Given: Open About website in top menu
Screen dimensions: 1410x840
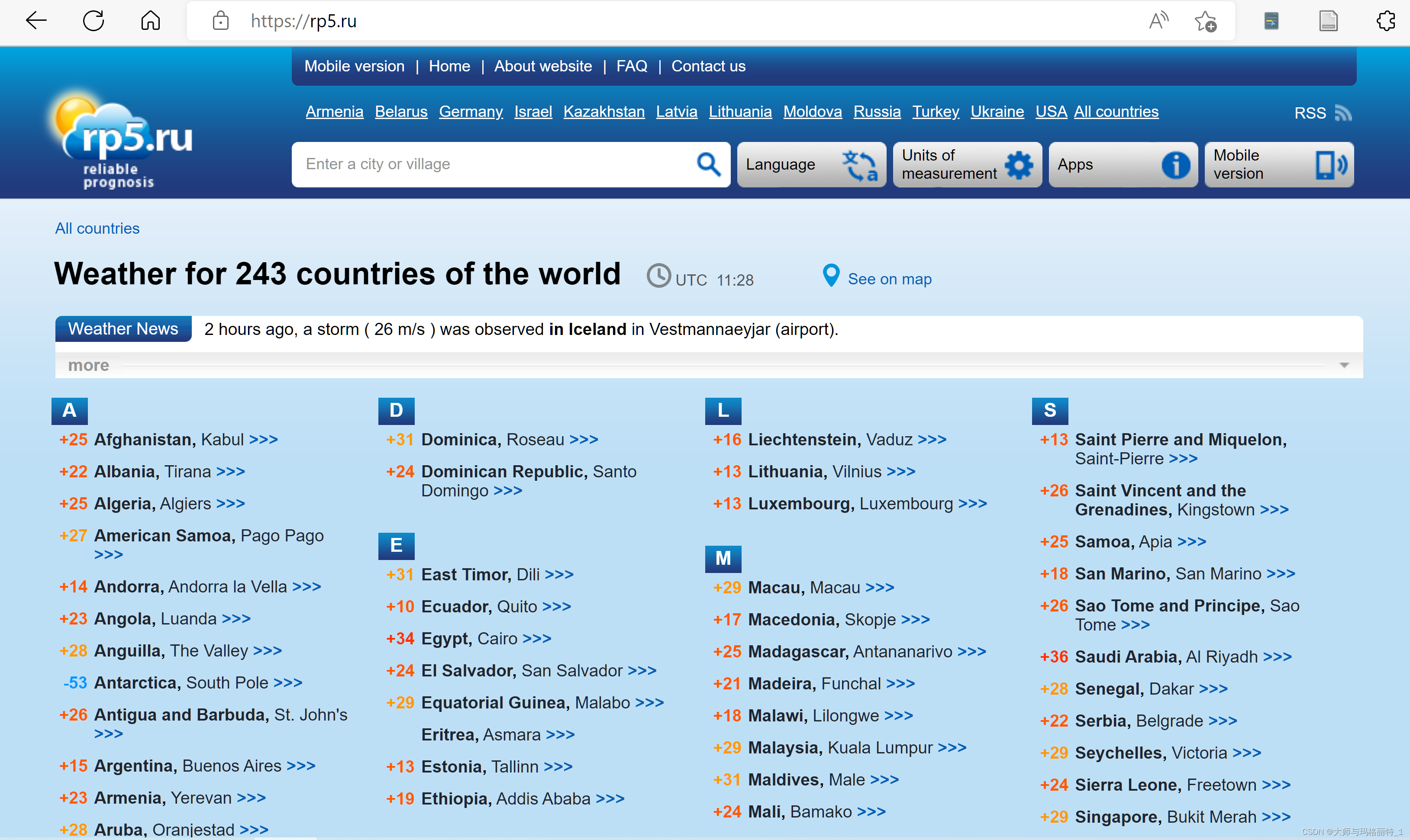Looking at the screenshot, I should (x=543, y=66).
